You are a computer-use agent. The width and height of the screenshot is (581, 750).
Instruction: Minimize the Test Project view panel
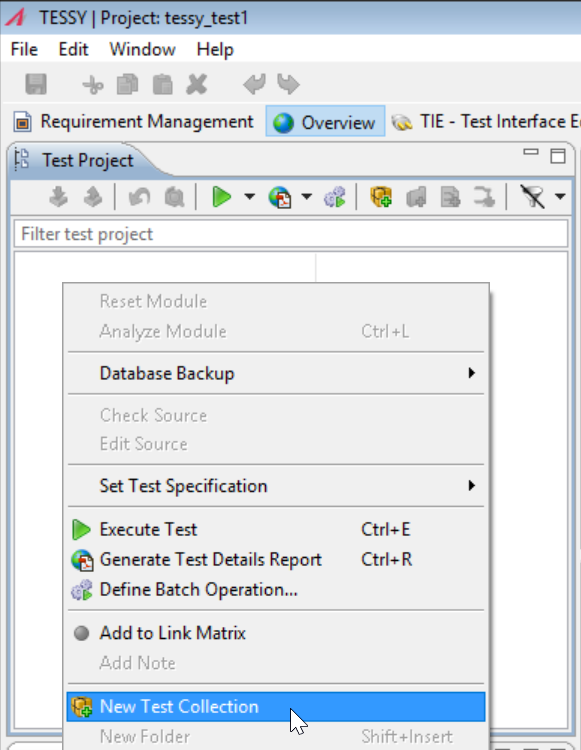pos(531,152)
